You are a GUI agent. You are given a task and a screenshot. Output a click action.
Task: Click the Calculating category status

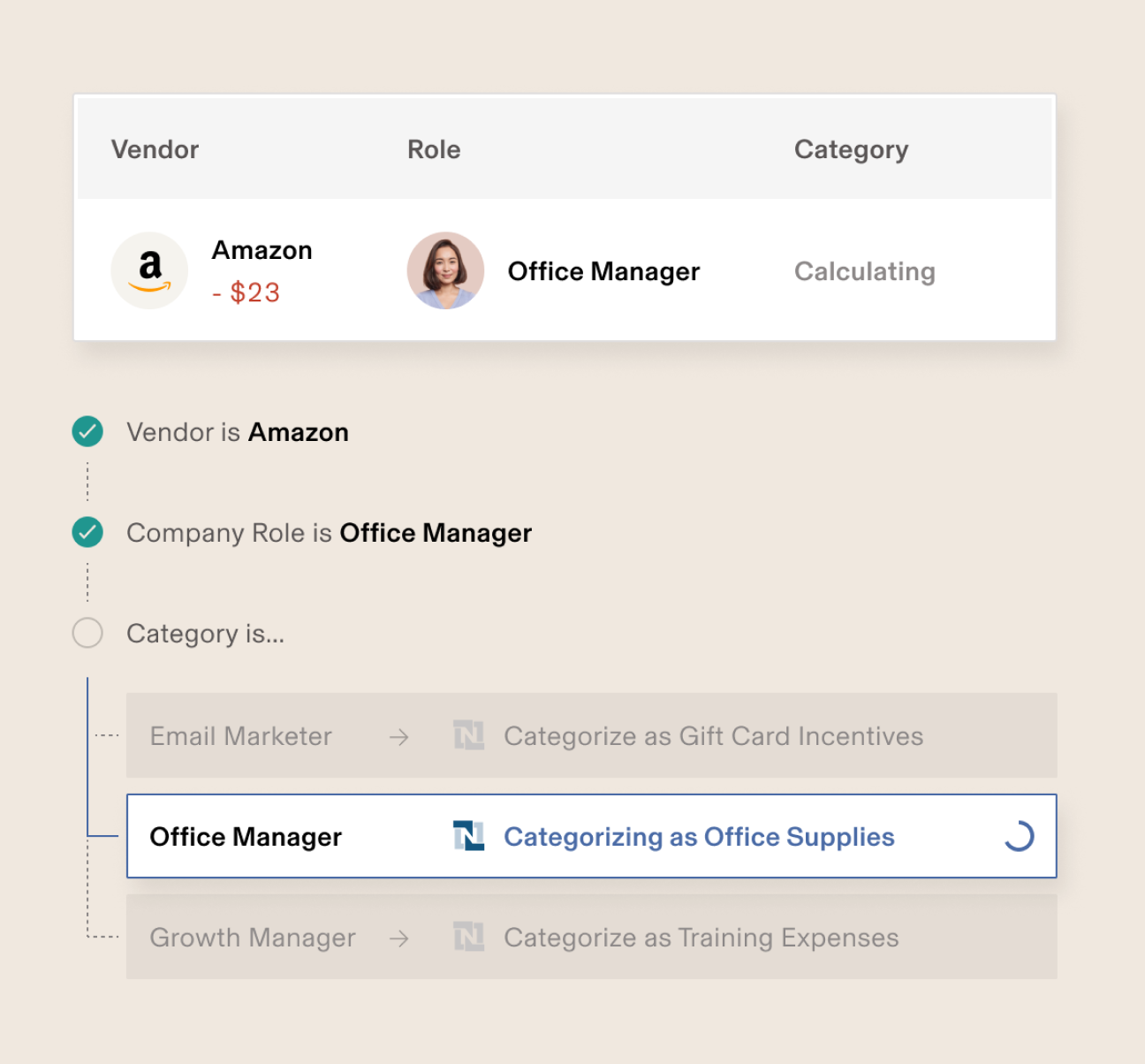point(865,271)
